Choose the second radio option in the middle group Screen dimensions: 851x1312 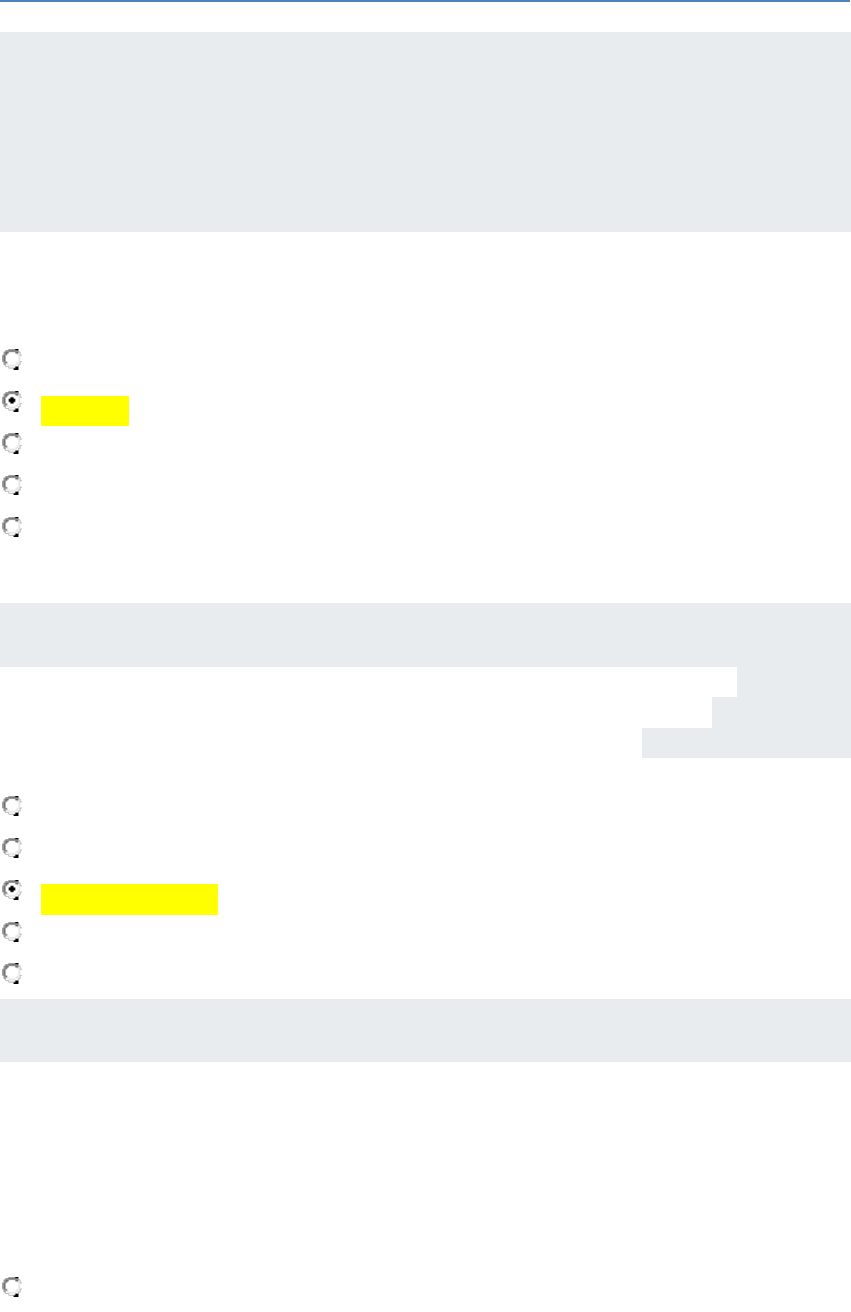(x=11, y=847)
